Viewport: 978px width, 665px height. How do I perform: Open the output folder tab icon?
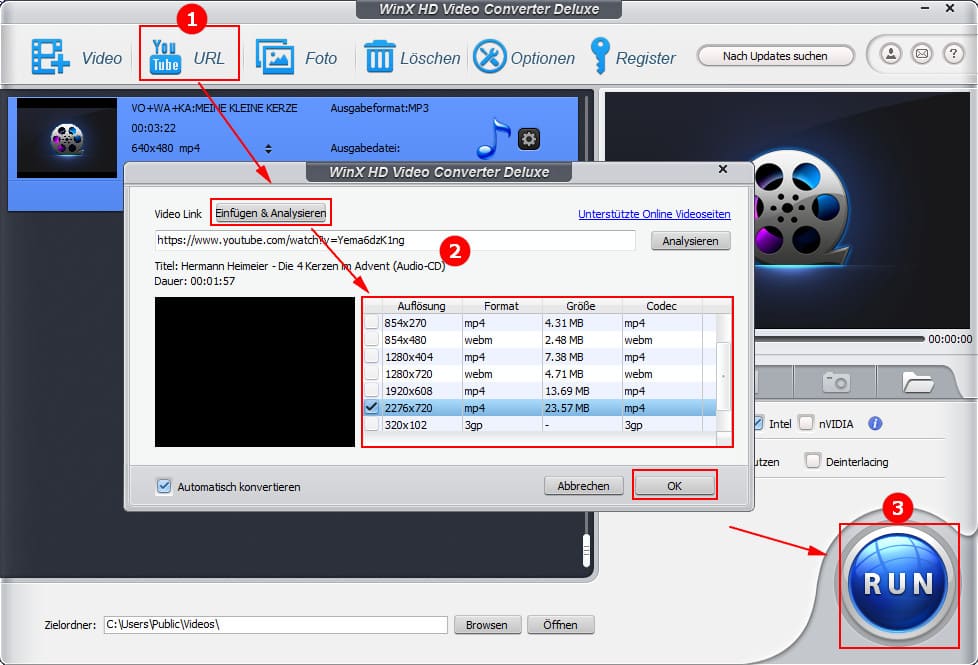point(917,382)
